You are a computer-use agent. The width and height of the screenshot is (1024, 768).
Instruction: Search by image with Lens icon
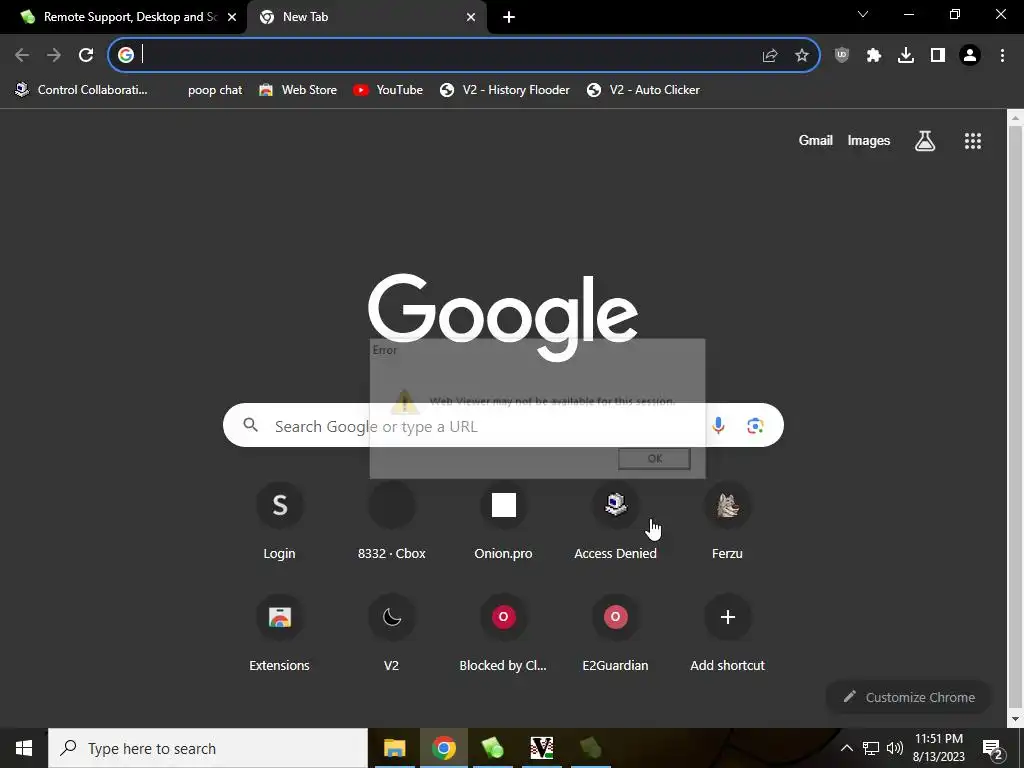point(756,426)
